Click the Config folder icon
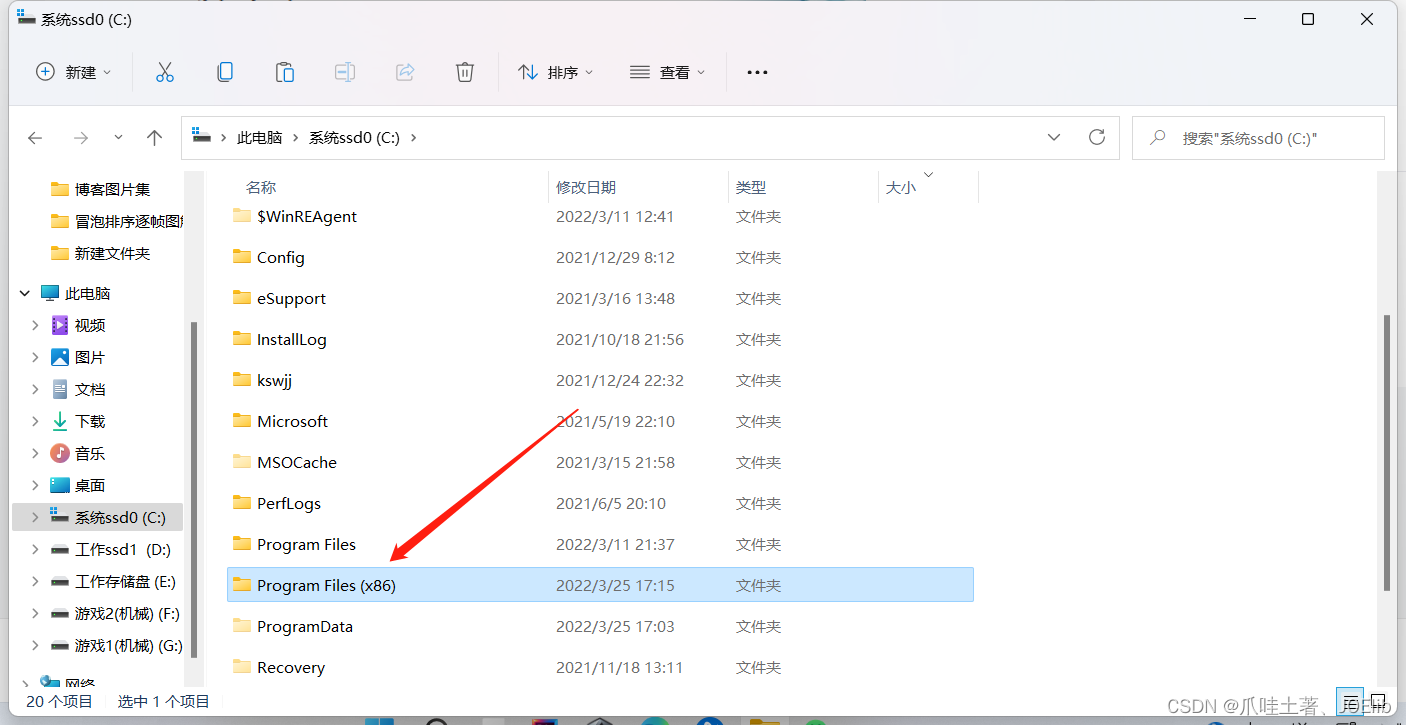1406x725 pixels. 241,257
